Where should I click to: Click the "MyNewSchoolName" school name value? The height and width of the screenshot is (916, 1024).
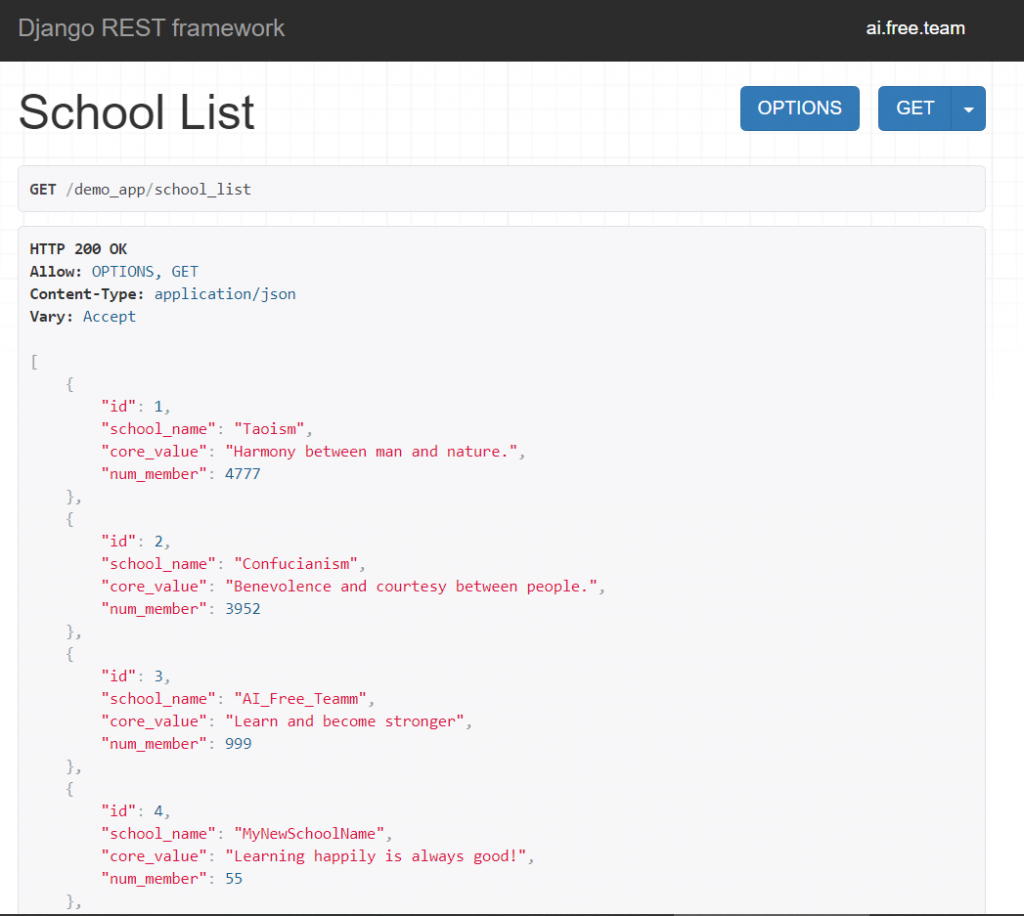pyautogui.click(x=308, y=834)
